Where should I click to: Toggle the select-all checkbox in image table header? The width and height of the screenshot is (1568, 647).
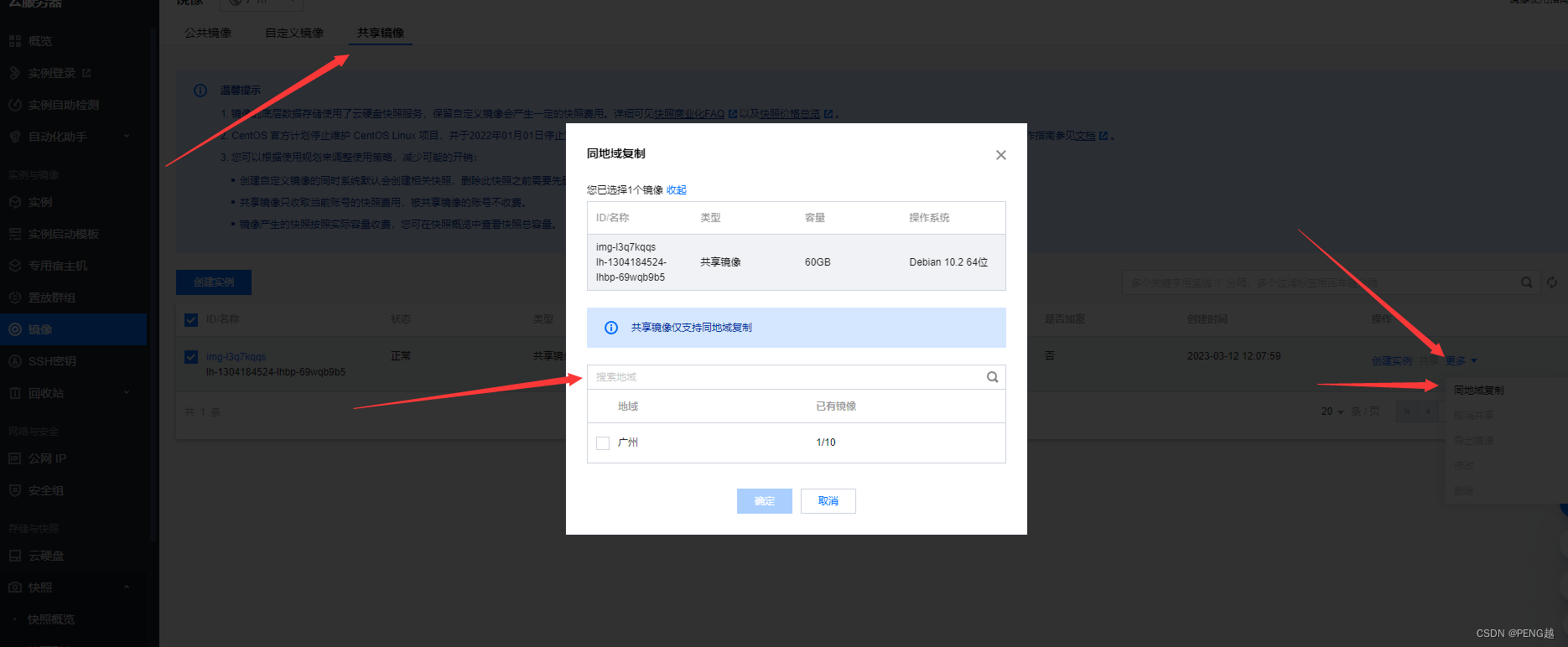point(191,319)
